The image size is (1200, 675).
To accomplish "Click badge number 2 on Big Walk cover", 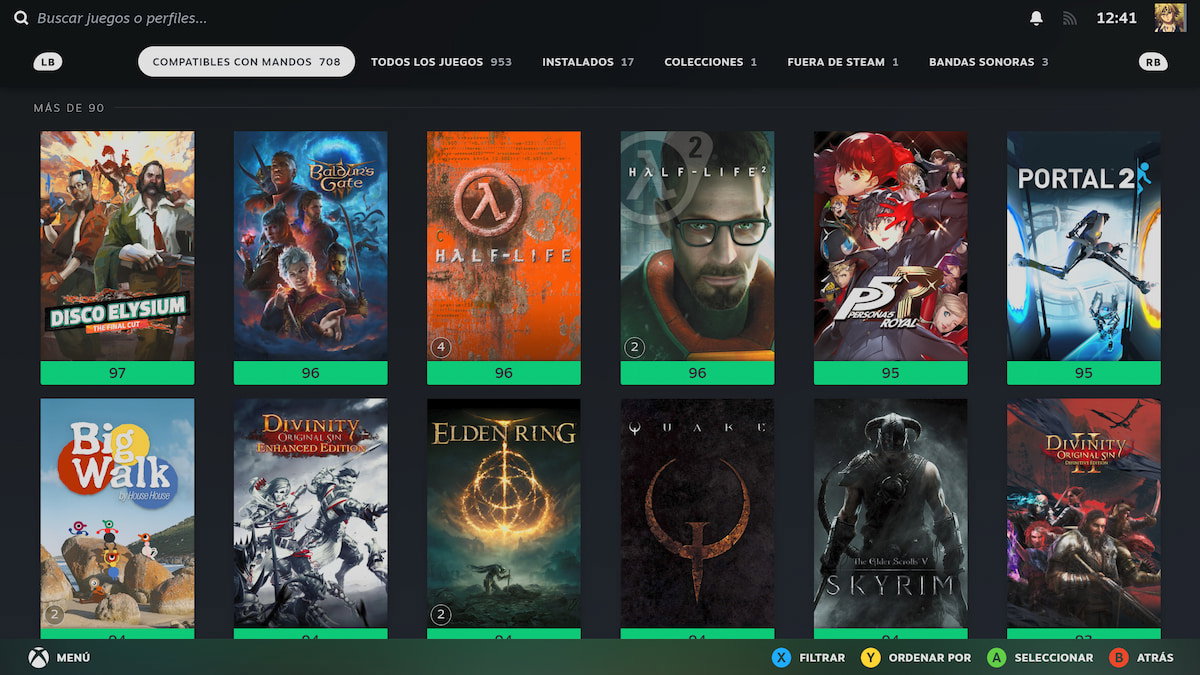I will (x=54, y=614).
